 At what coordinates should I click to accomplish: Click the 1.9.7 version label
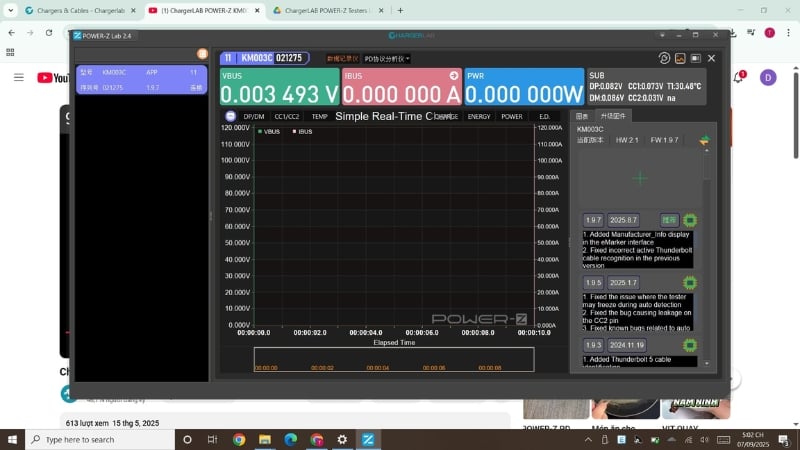coord(593,220)
